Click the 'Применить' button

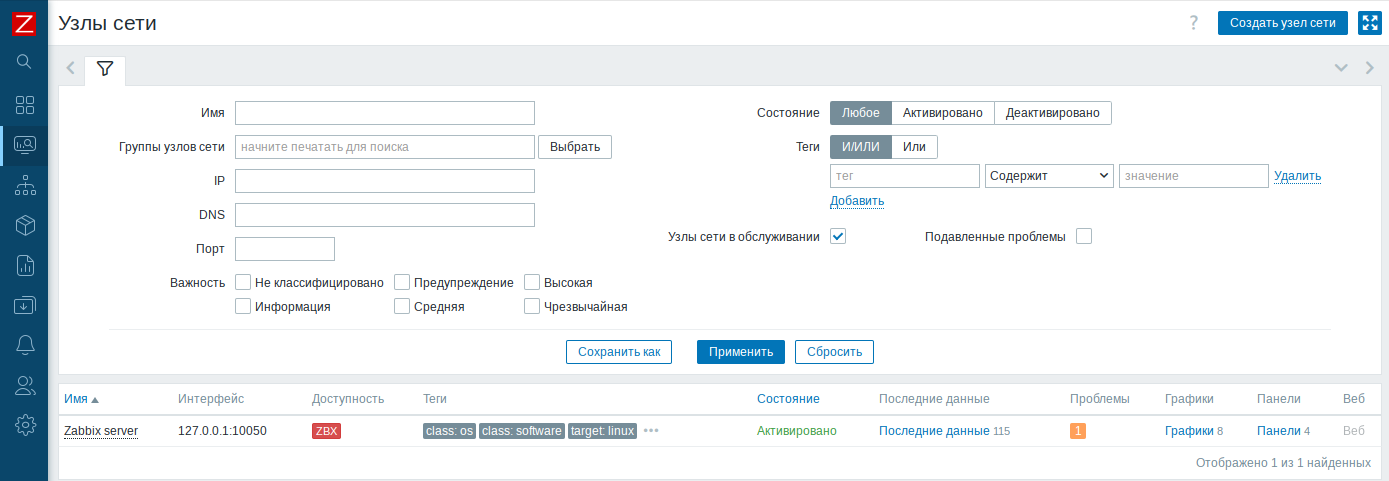pos(740,352)
